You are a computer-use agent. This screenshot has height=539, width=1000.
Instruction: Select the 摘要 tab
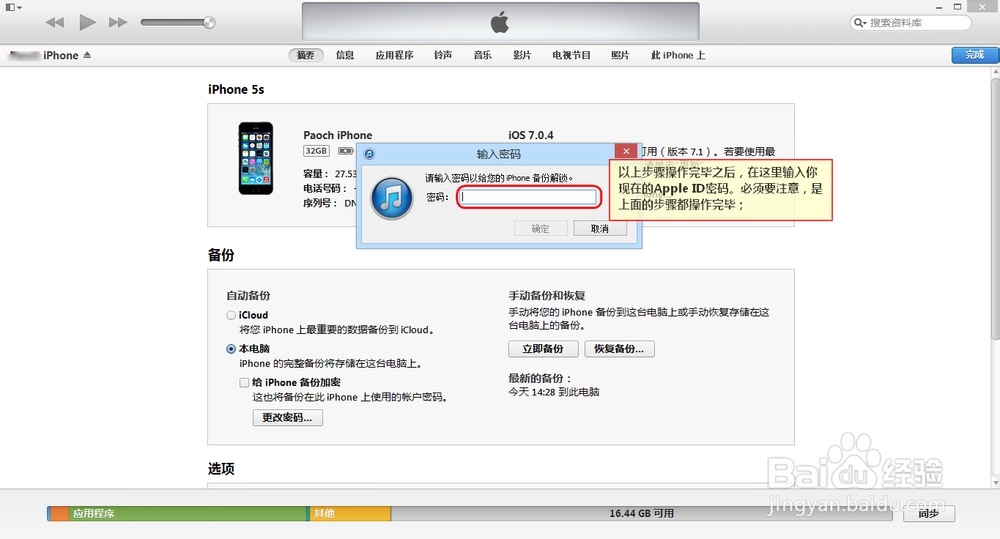tap(305, 55)
